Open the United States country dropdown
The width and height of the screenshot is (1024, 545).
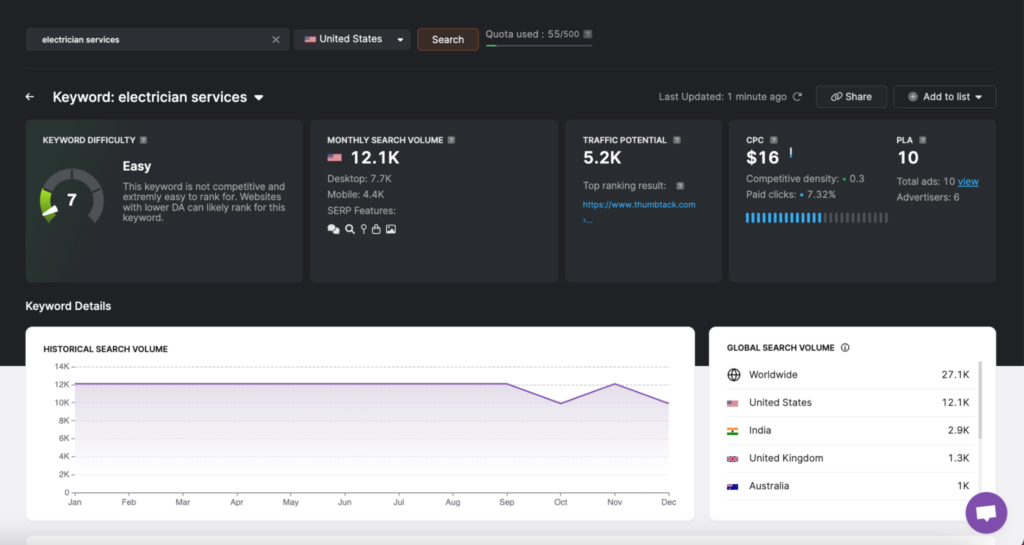[x=351, y=40]
